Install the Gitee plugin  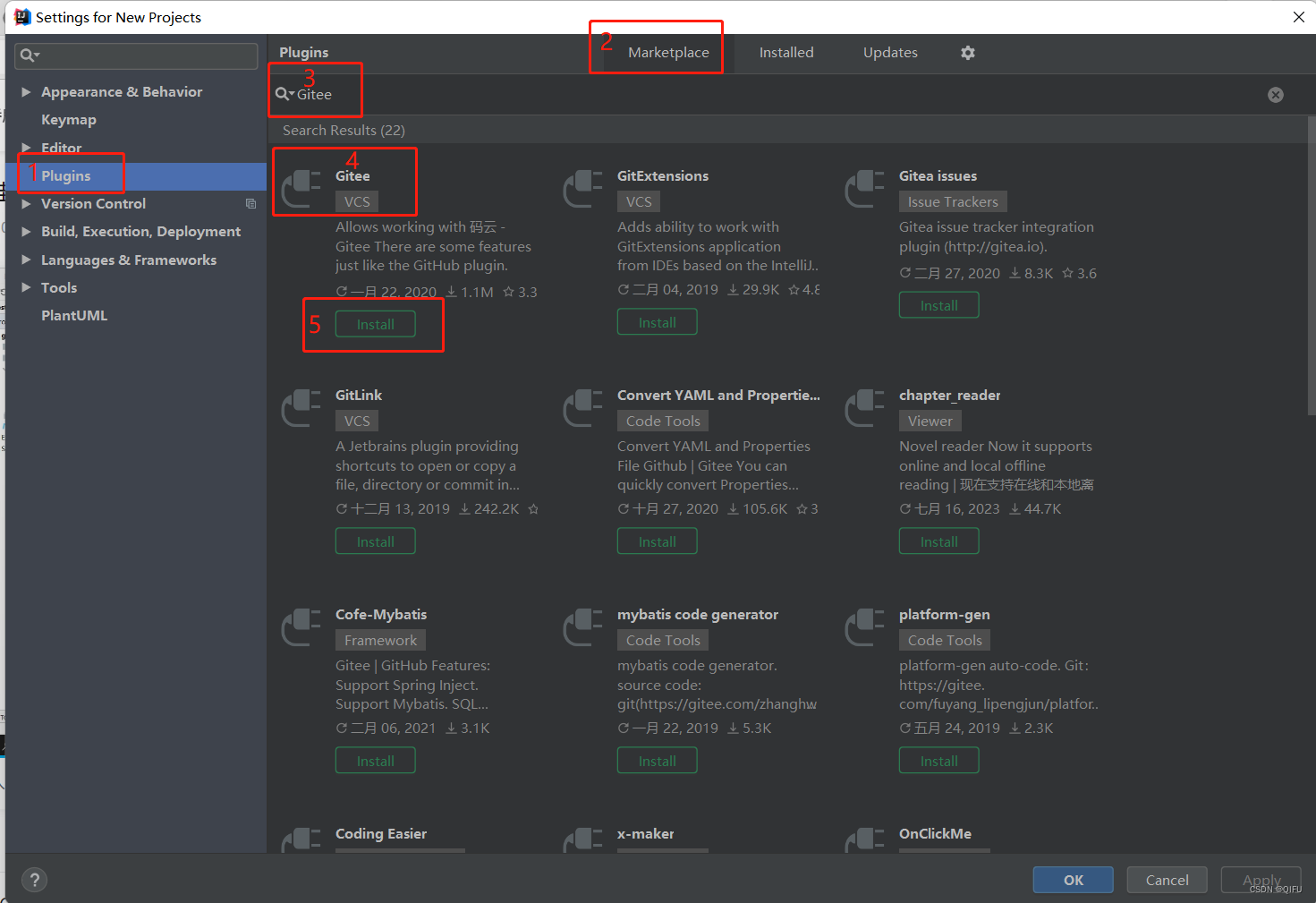[x=376, y=324]
